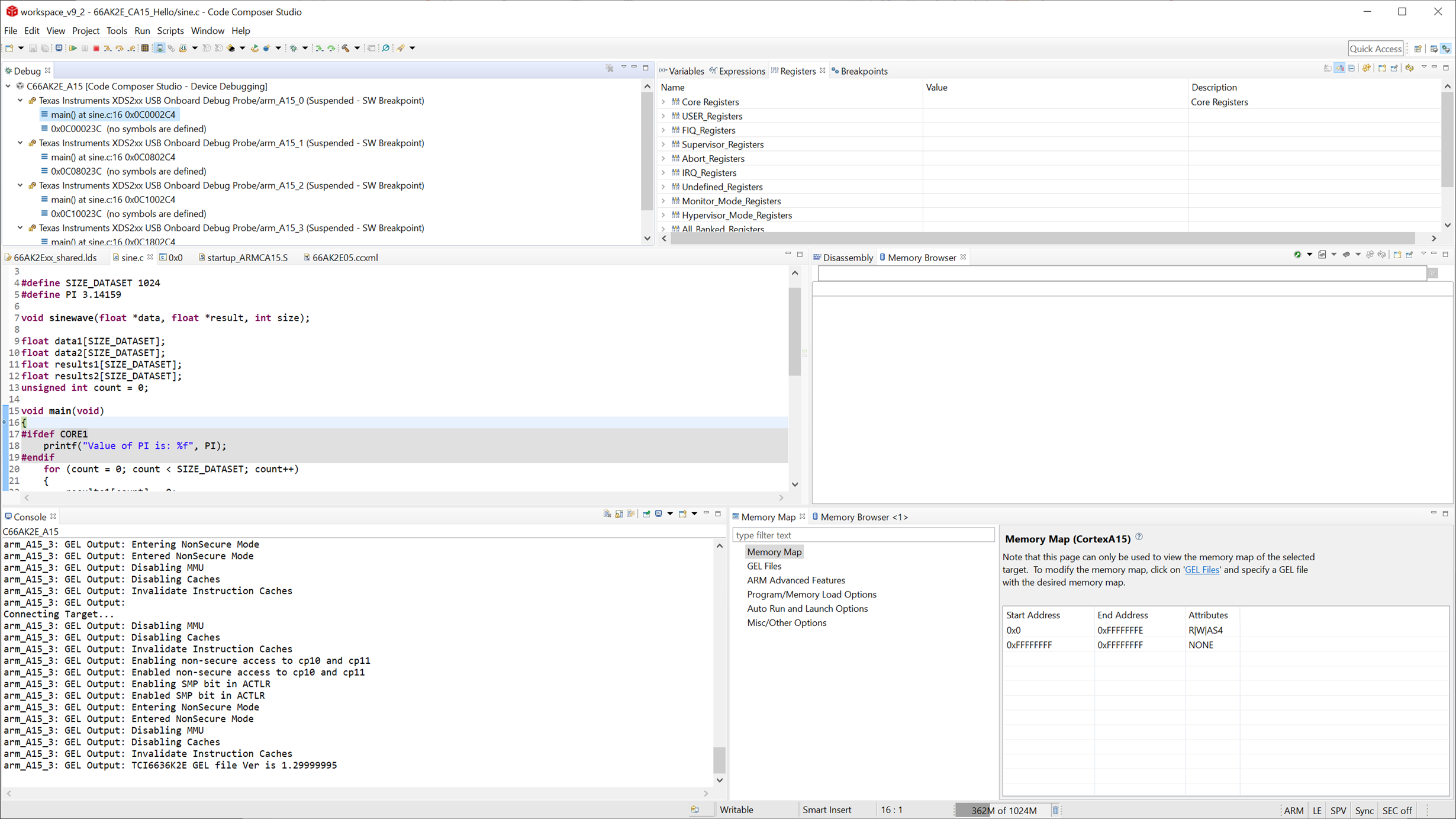Click the Collapse All icon in Registers view
Screen dimensions: 1456x819
tap(1351, 69)
